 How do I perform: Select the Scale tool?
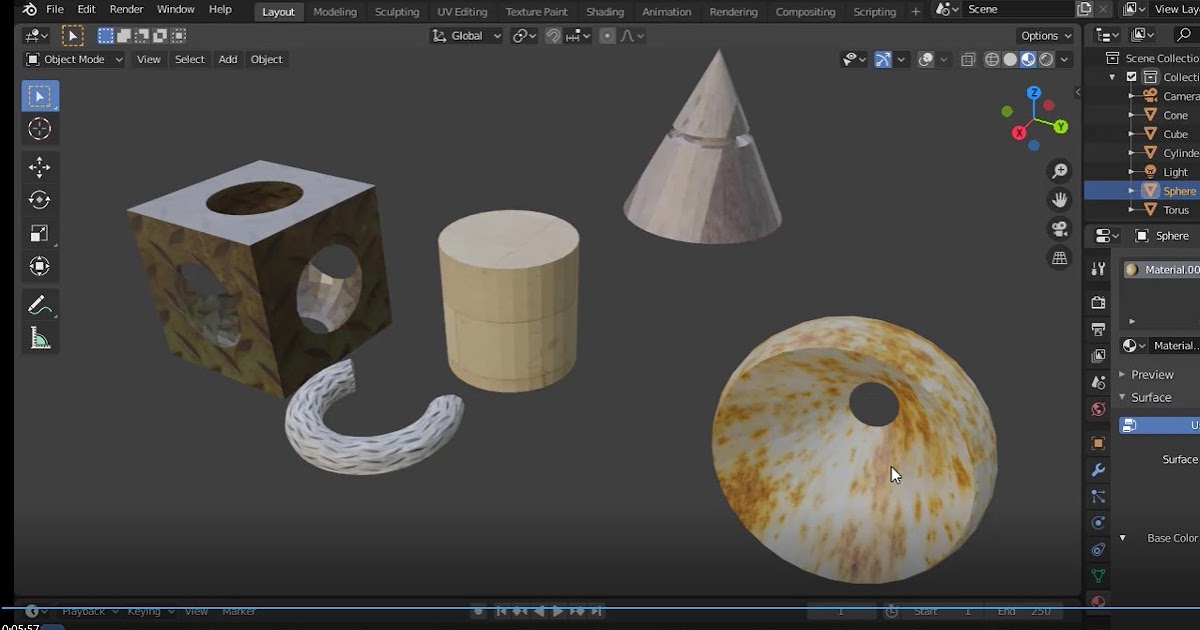[x=39, y=232]
